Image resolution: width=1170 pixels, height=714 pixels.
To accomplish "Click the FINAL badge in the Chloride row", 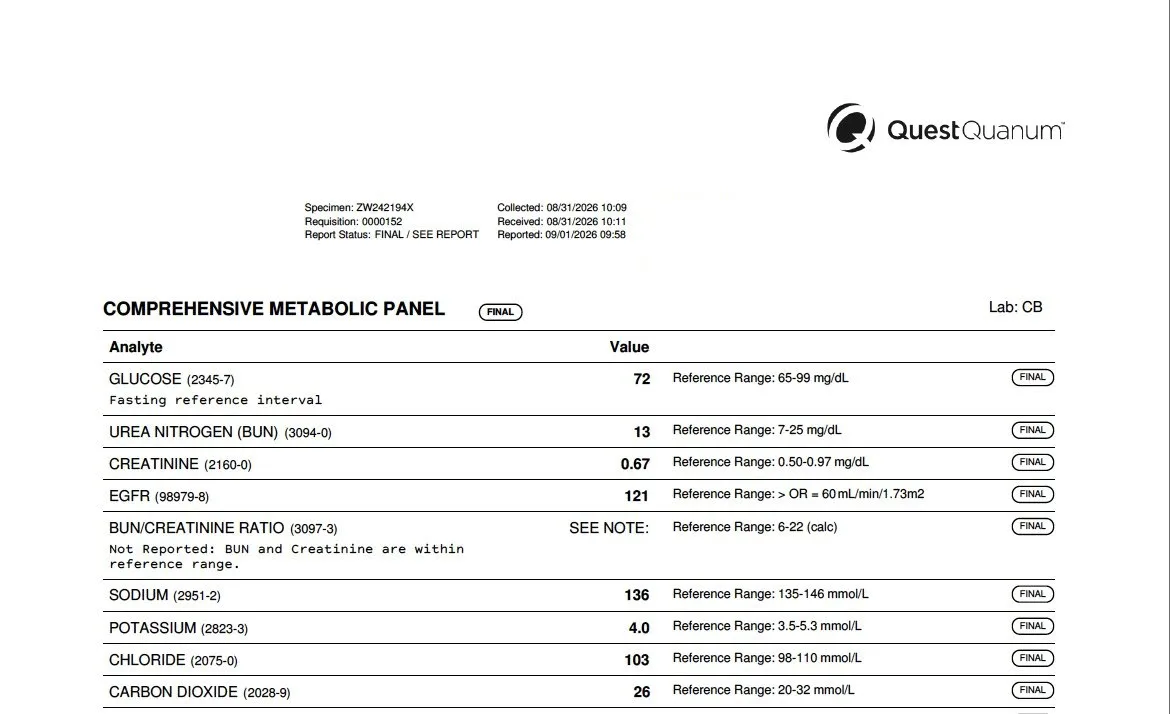I will [1033, 659].
